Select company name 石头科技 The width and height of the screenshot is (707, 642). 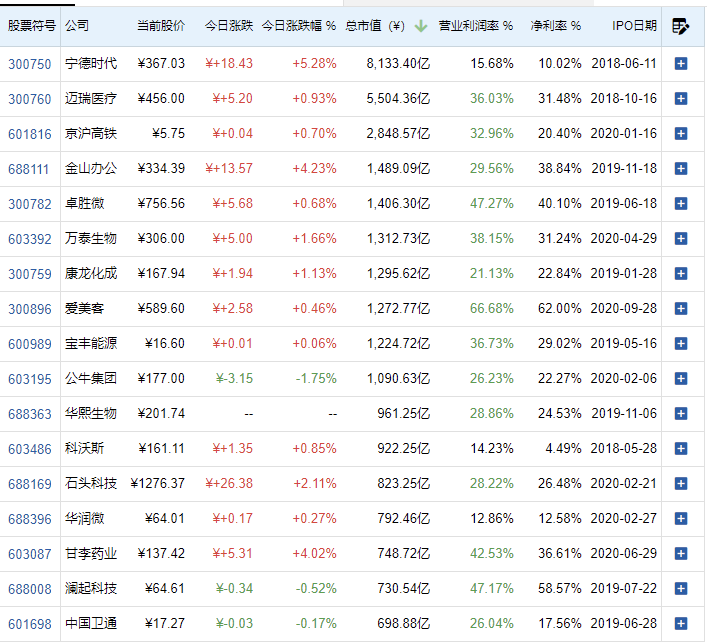click(91, 483)
